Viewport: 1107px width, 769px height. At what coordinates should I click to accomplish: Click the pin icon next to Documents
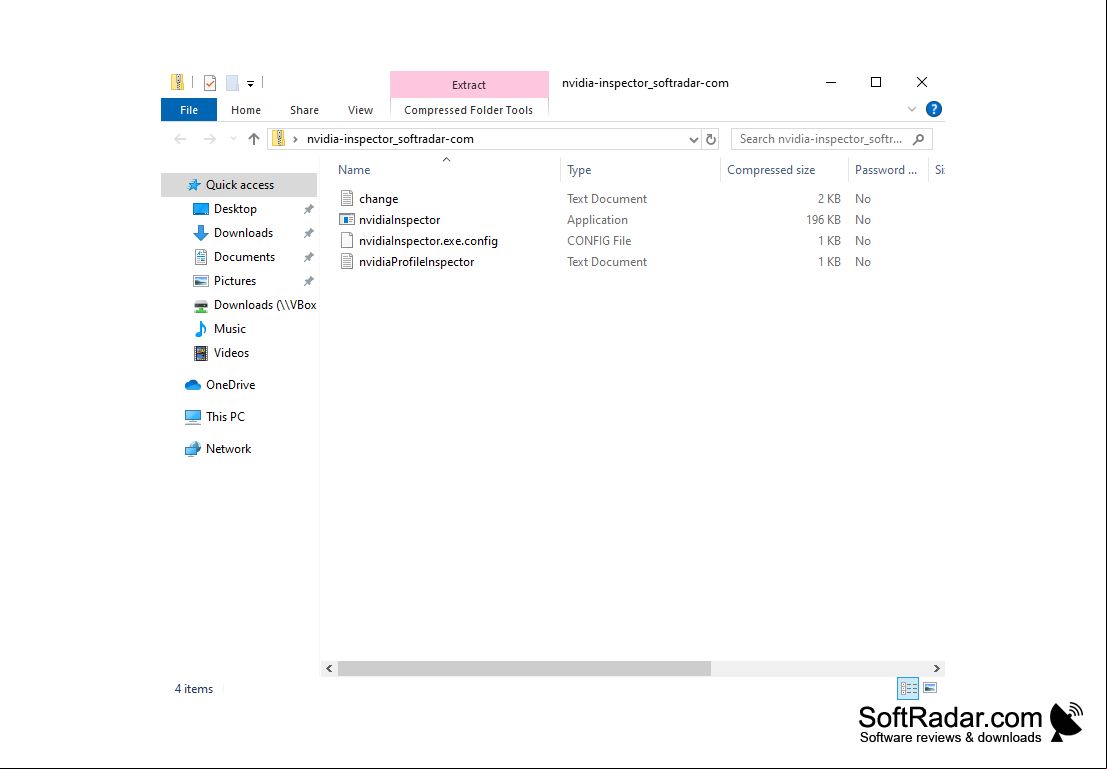click(309, 257)
